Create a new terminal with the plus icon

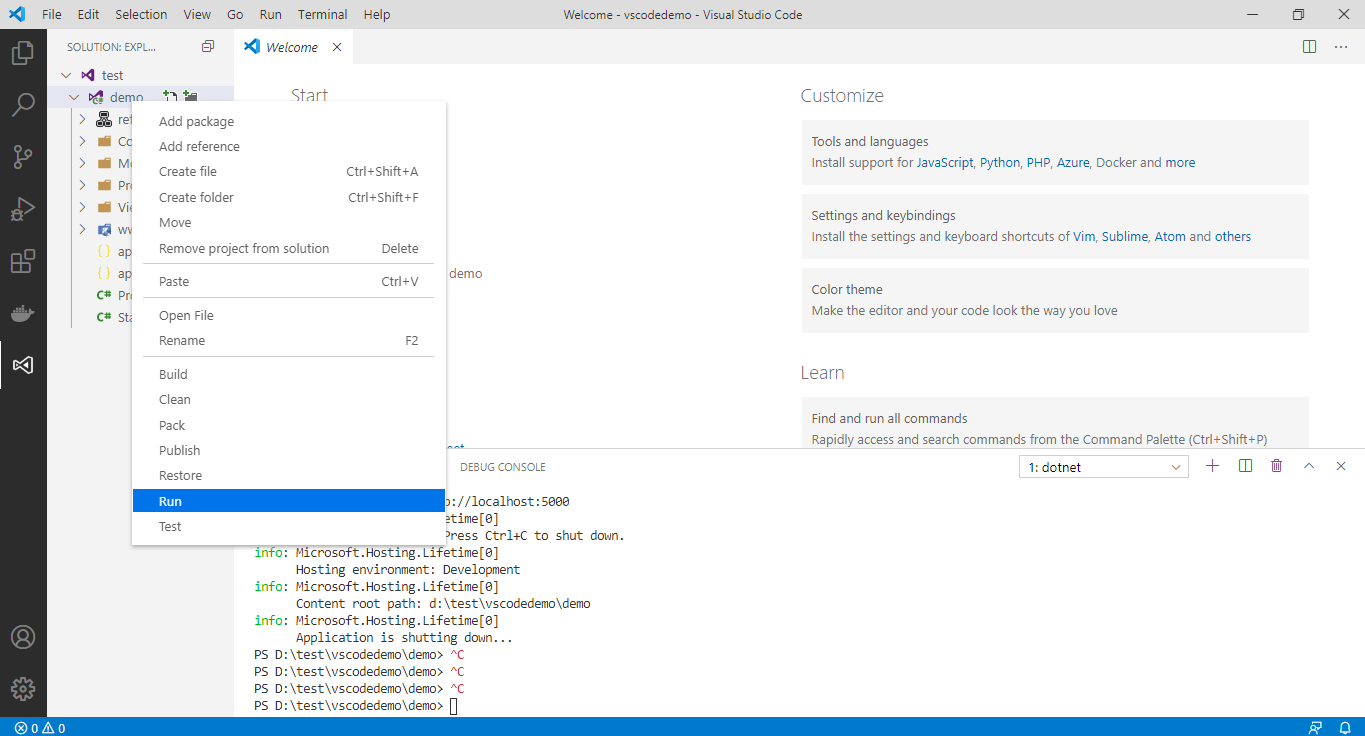click(1213, 466)
